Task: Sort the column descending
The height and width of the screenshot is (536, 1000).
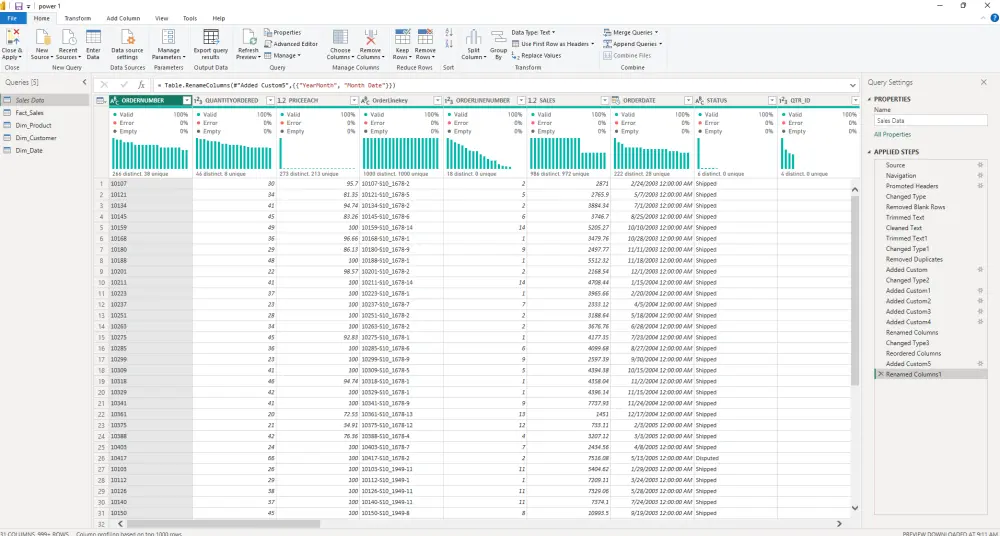Action: coord(449,43)
